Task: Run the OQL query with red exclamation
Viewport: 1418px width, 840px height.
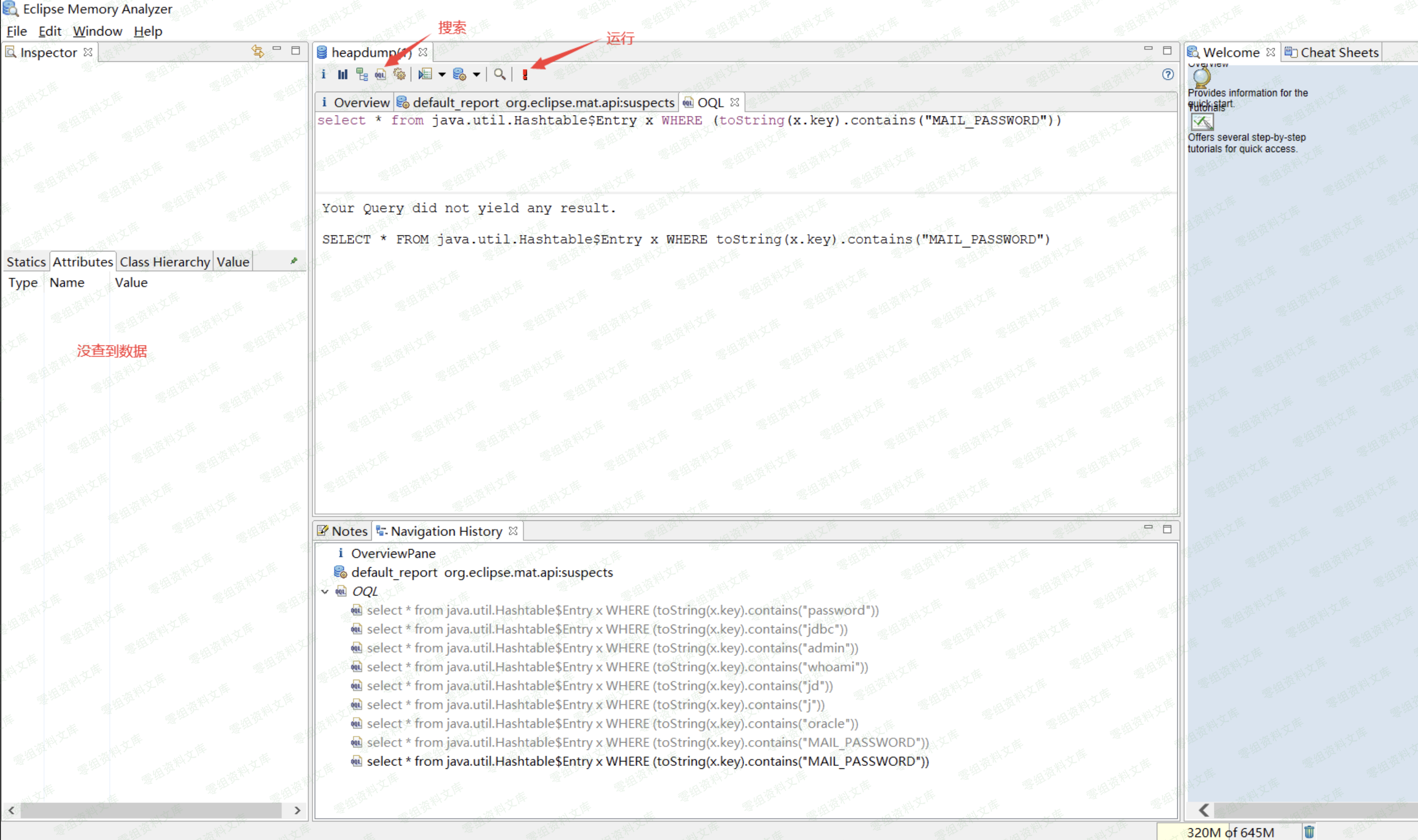Action: 525,74
